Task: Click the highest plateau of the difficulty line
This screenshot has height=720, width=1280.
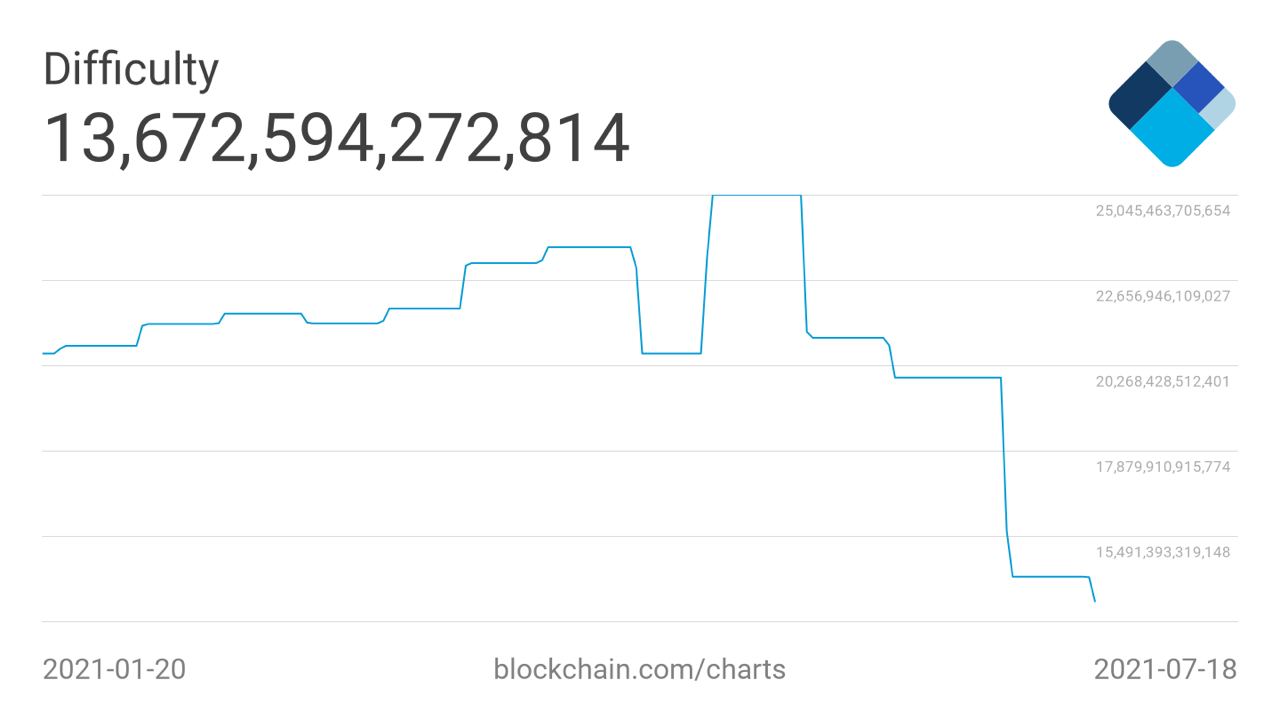Action: pyautogui.click(x=756, y=195)
